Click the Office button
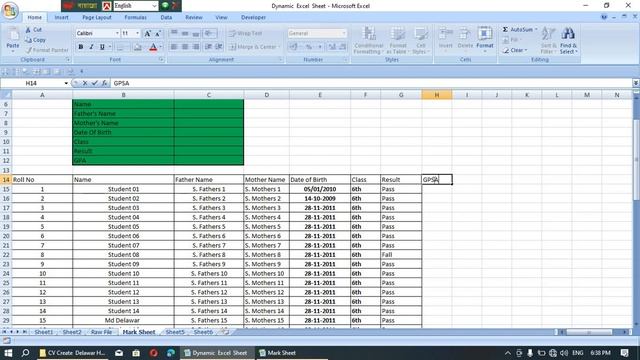 click(10, 11)
